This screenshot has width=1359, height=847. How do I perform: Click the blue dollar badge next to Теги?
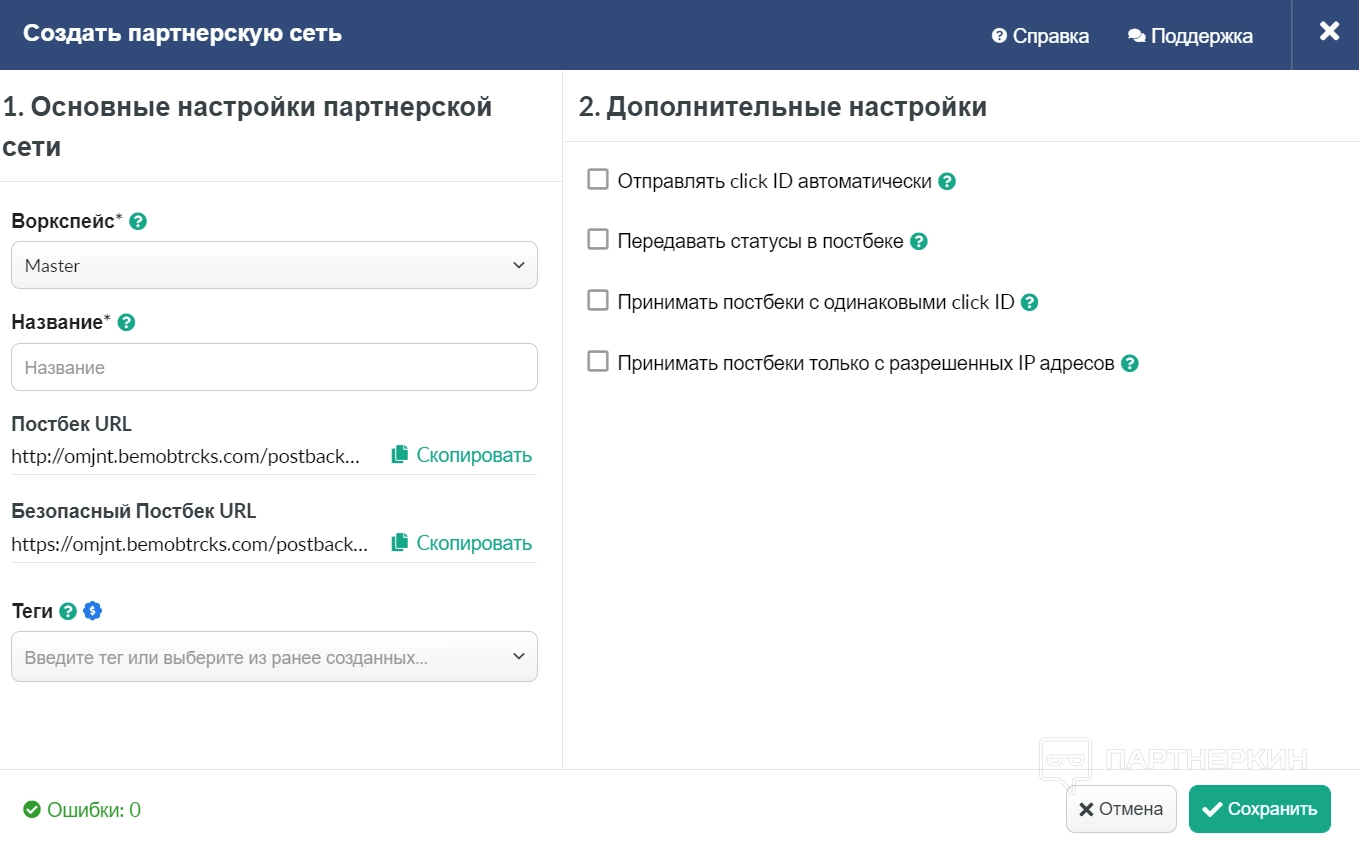(x=93, y=611)
